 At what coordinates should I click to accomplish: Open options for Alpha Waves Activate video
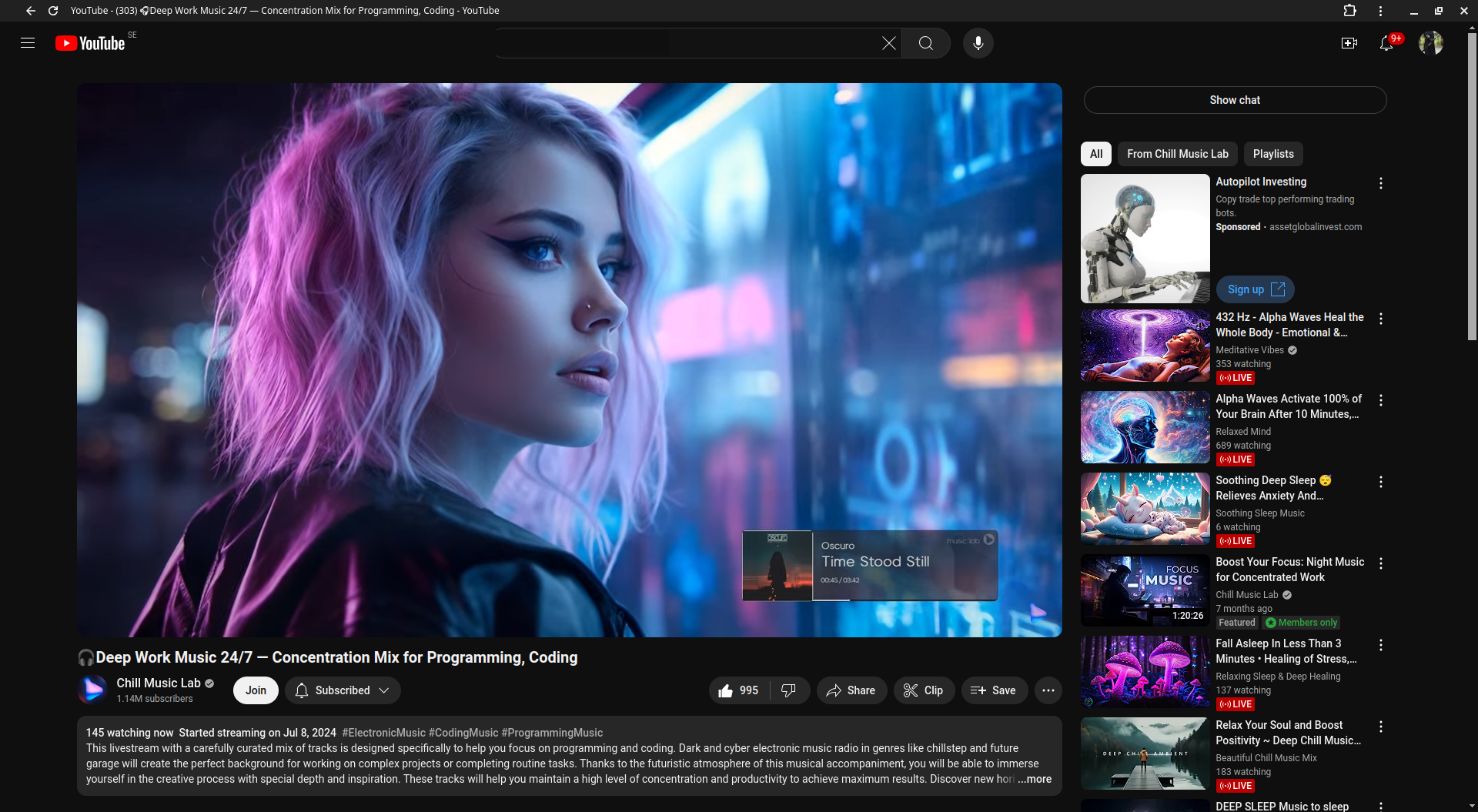point(1380,400)
